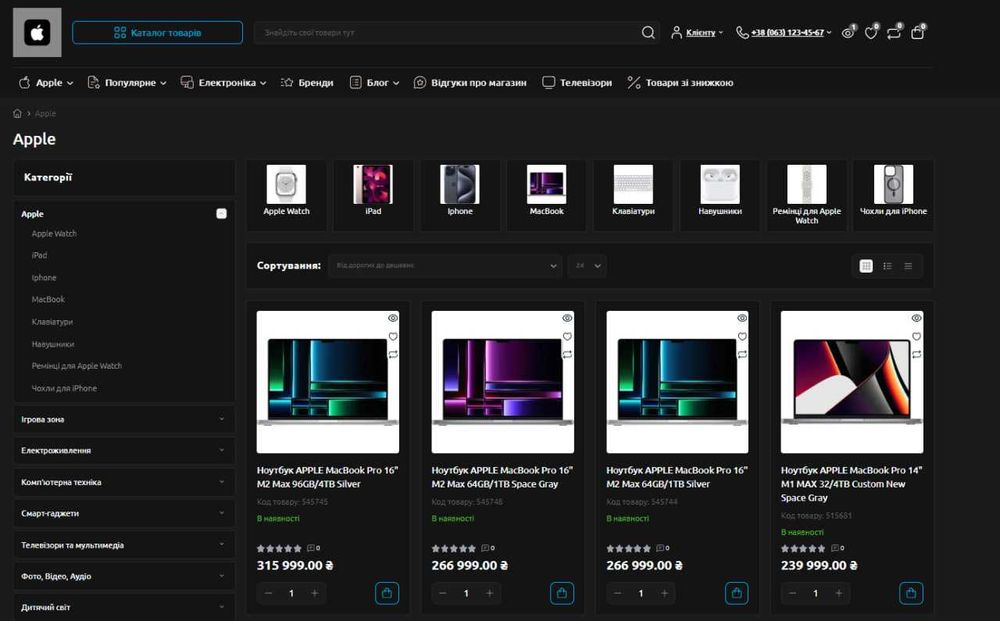Open the shopping cart icon in header

(917, 33)
